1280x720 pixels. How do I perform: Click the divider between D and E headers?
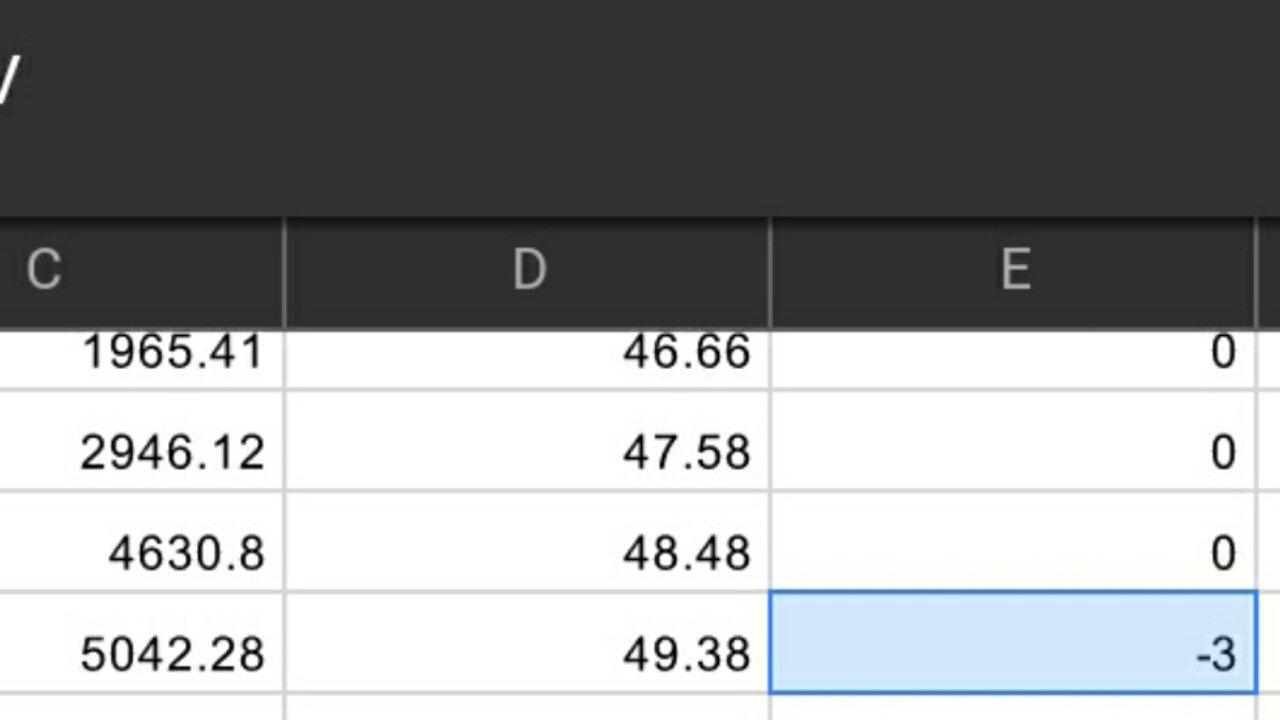771,272
